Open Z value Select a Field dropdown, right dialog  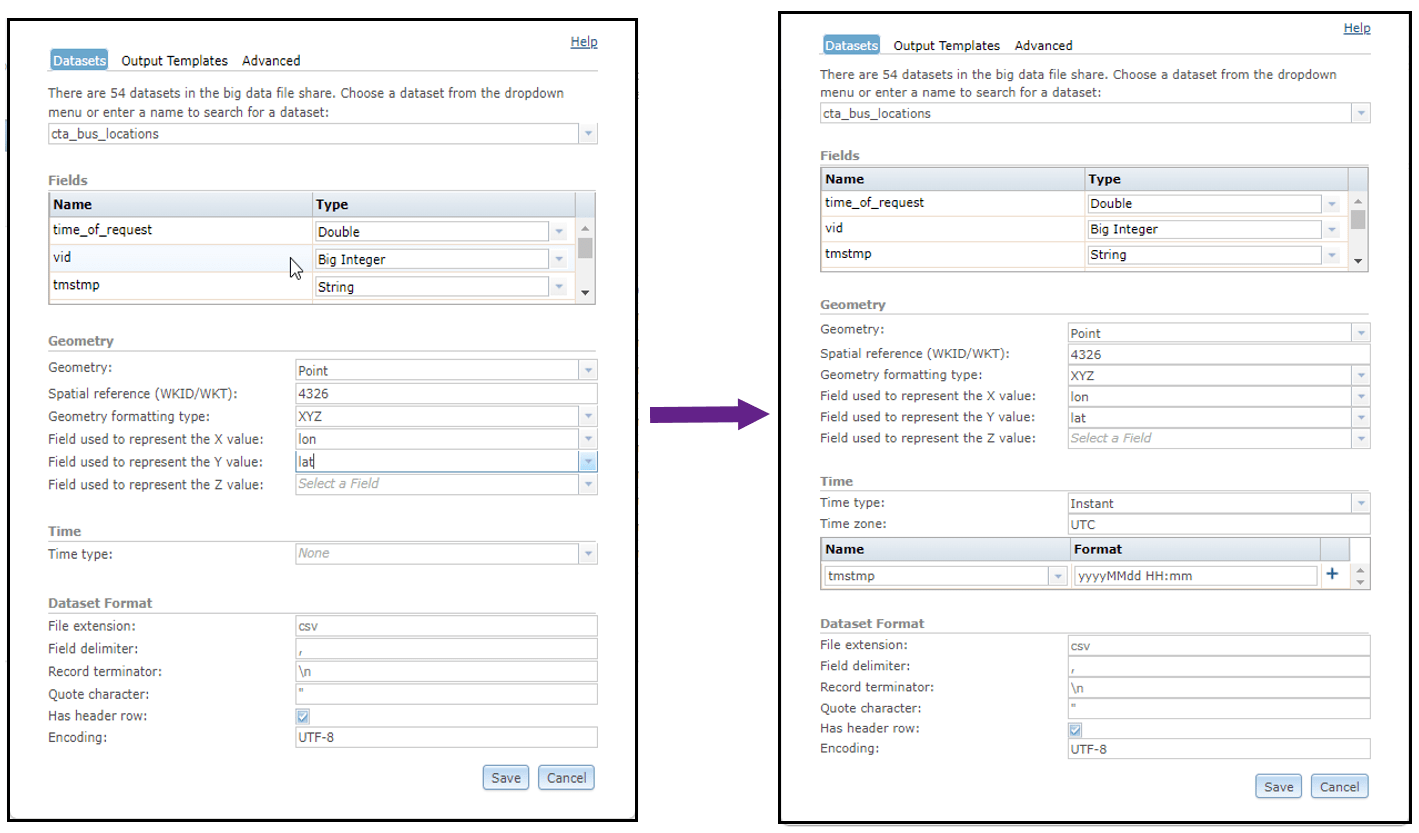coord(1360,438)
